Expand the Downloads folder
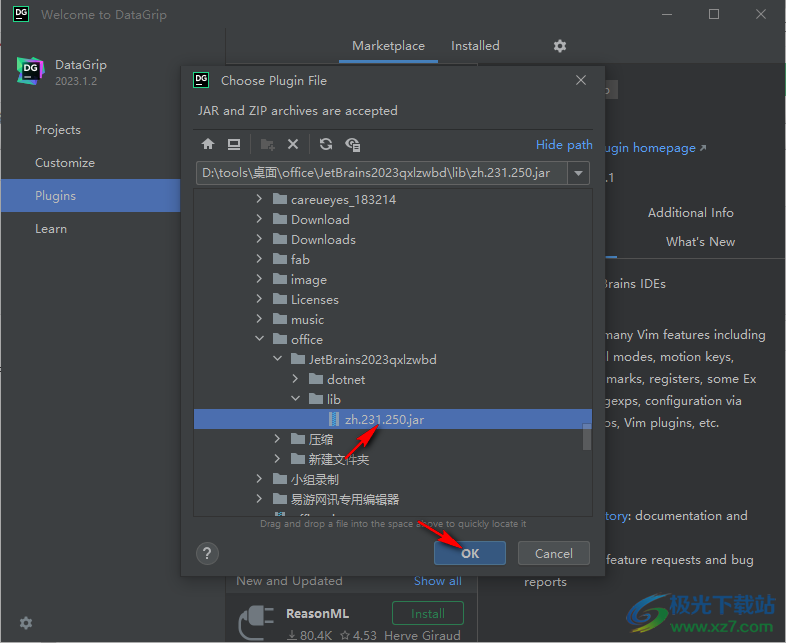Screen dimensions: 786x643 259,239
